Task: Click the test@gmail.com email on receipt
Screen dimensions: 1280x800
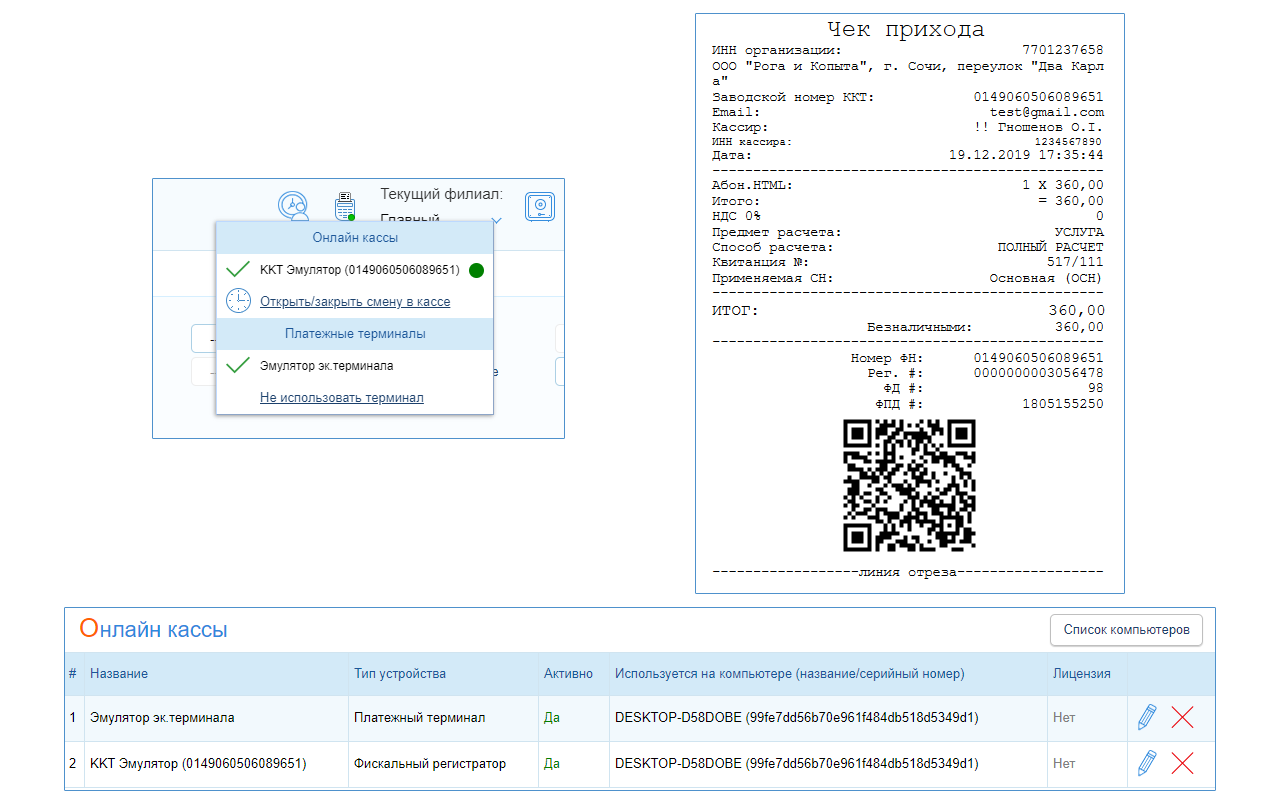Action: coord(1047,113)
